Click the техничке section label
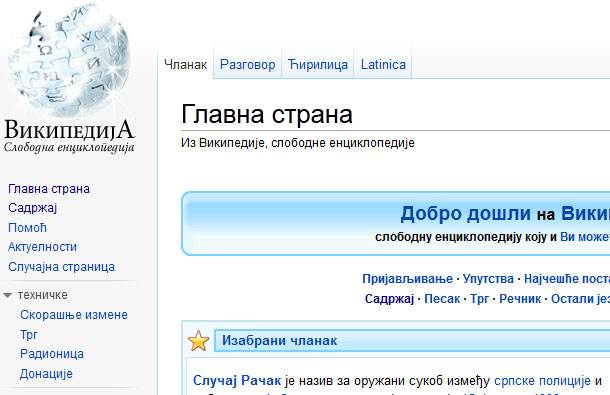 click(42, 295)
